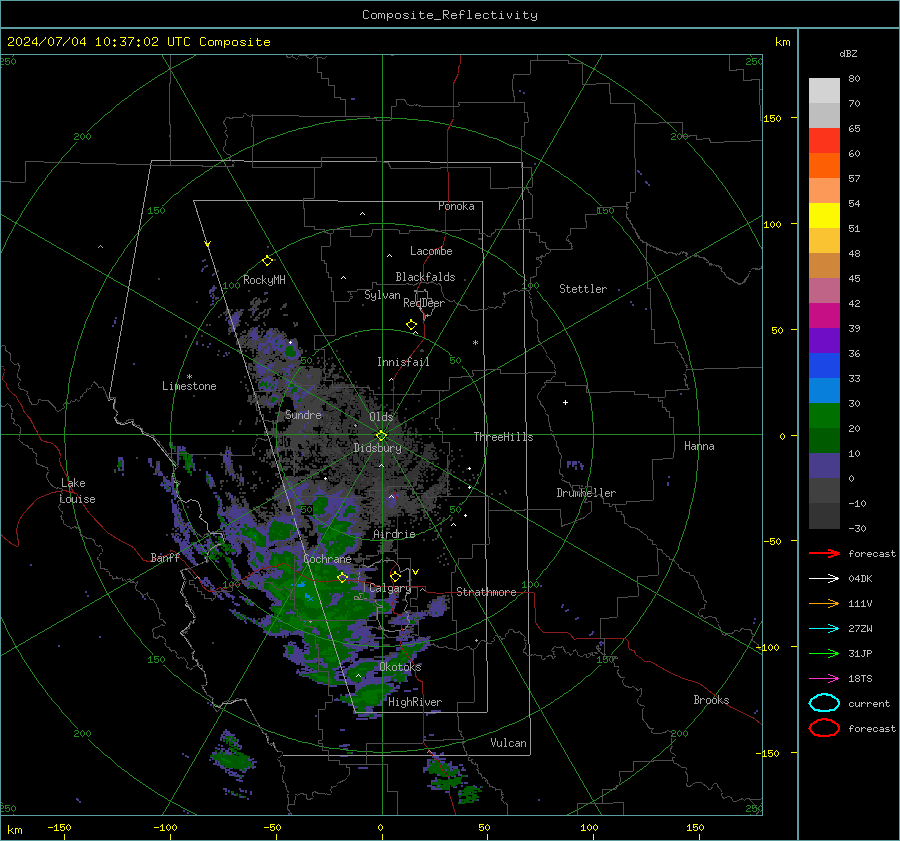
Task: Click the Limestone label
Action: [189, 386]
